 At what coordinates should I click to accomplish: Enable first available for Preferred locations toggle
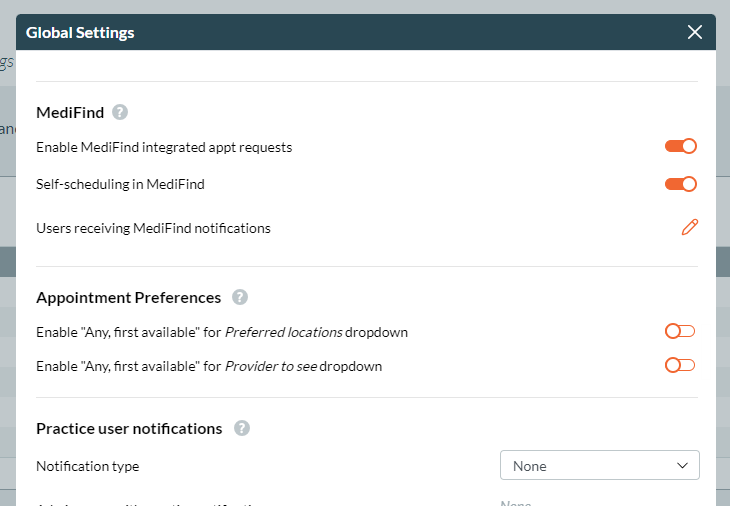[680, 332]
